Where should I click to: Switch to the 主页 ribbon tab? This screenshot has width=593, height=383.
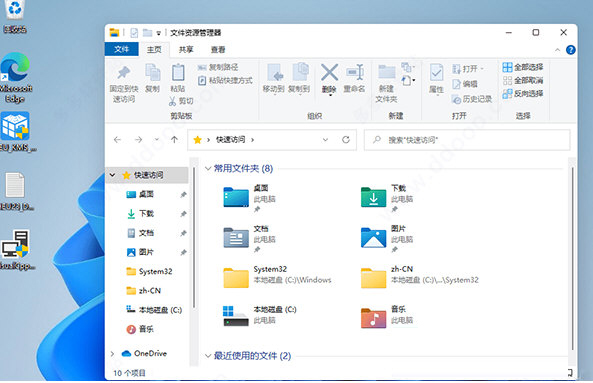point(154,50)
